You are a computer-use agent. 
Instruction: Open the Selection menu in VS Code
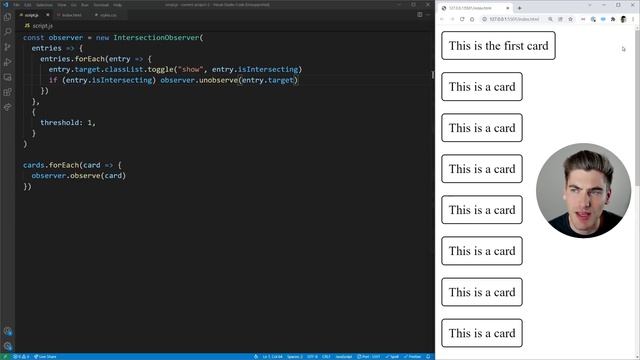[44, 5]
